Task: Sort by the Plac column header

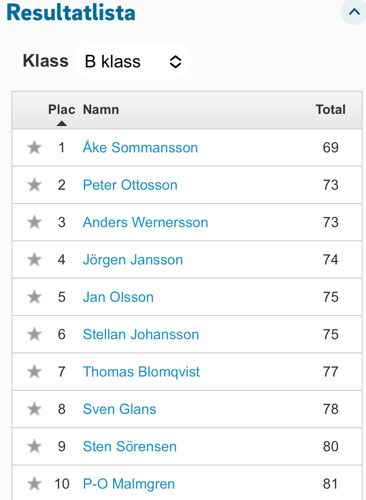Action: pos(62,109)
